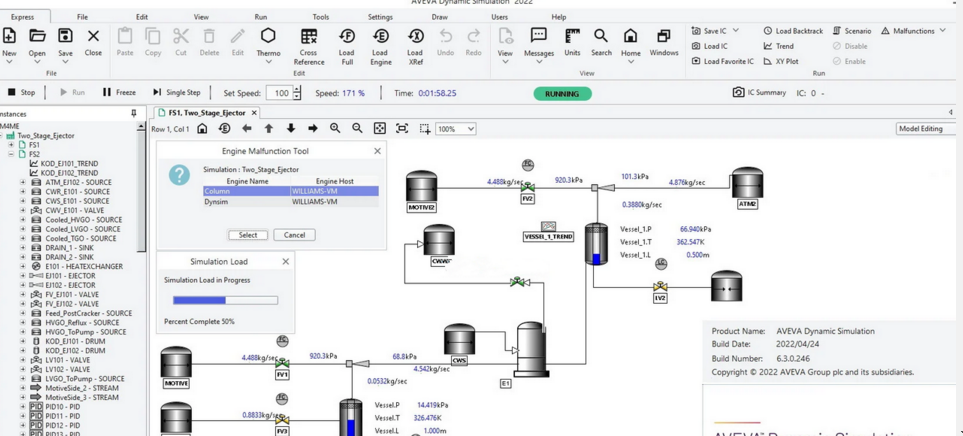Click the zoom out magnifier on flowsheet toolbar
This screenshot has width=963, height=436.
pyautogui.click(x=357, y=128)
